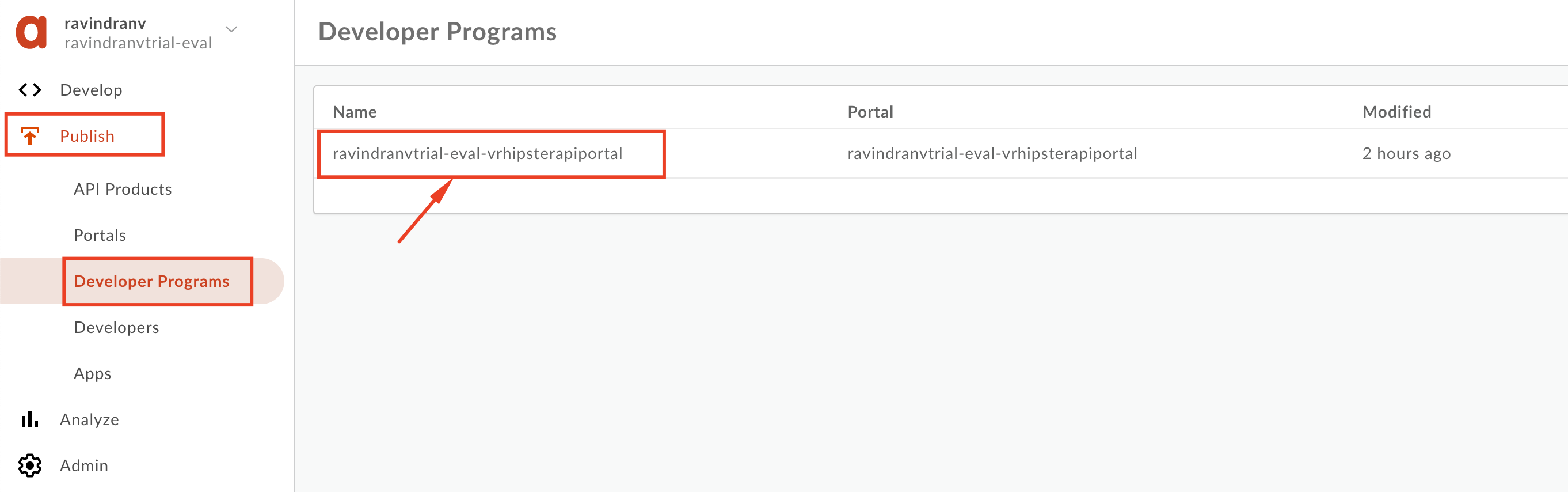Select Developer Programs in sidebar

[151, 281]
